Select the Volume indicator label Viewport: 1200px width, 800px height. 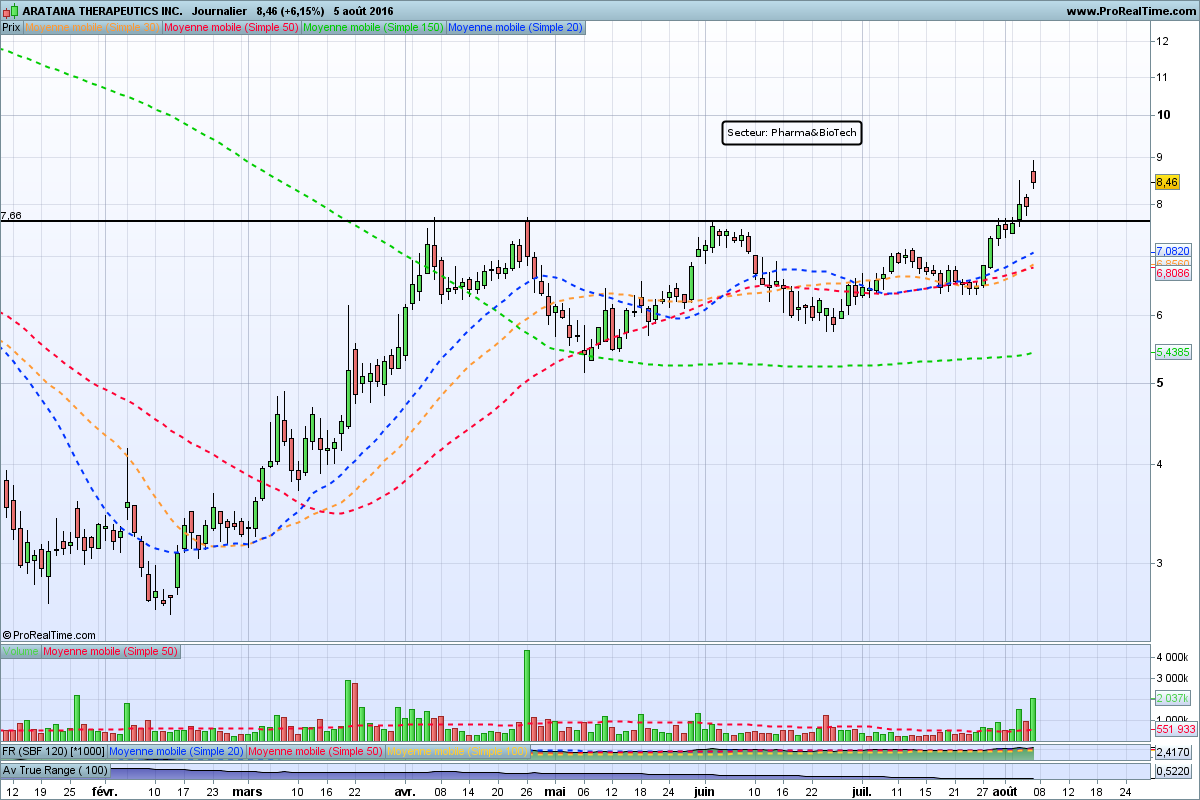pos(21,652)
